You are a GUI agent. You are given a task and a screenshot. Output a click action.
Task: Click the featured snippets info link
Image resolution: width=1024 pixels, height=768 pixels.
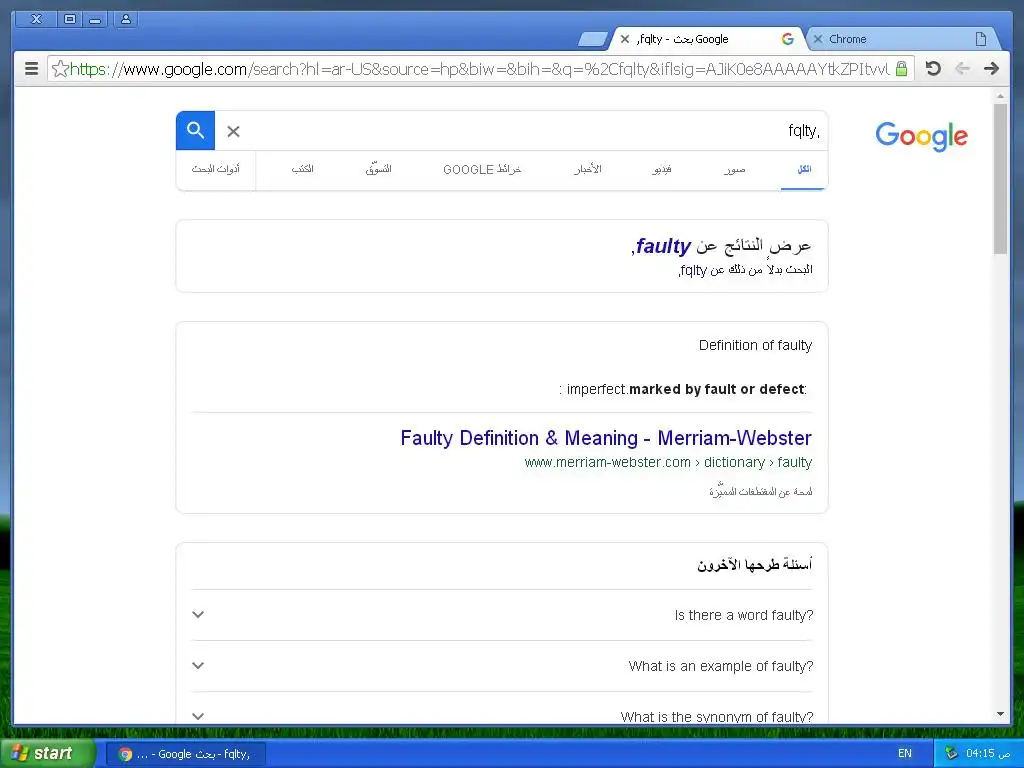pos(761,491)
